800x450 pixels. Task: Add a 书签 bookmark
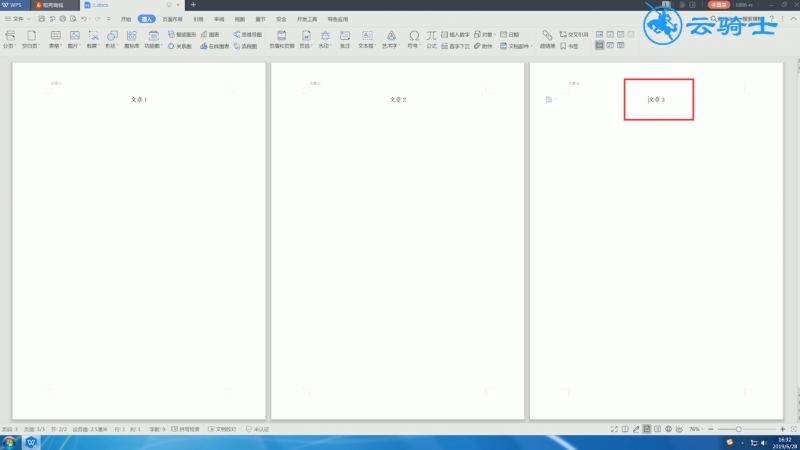pos(569,46)
